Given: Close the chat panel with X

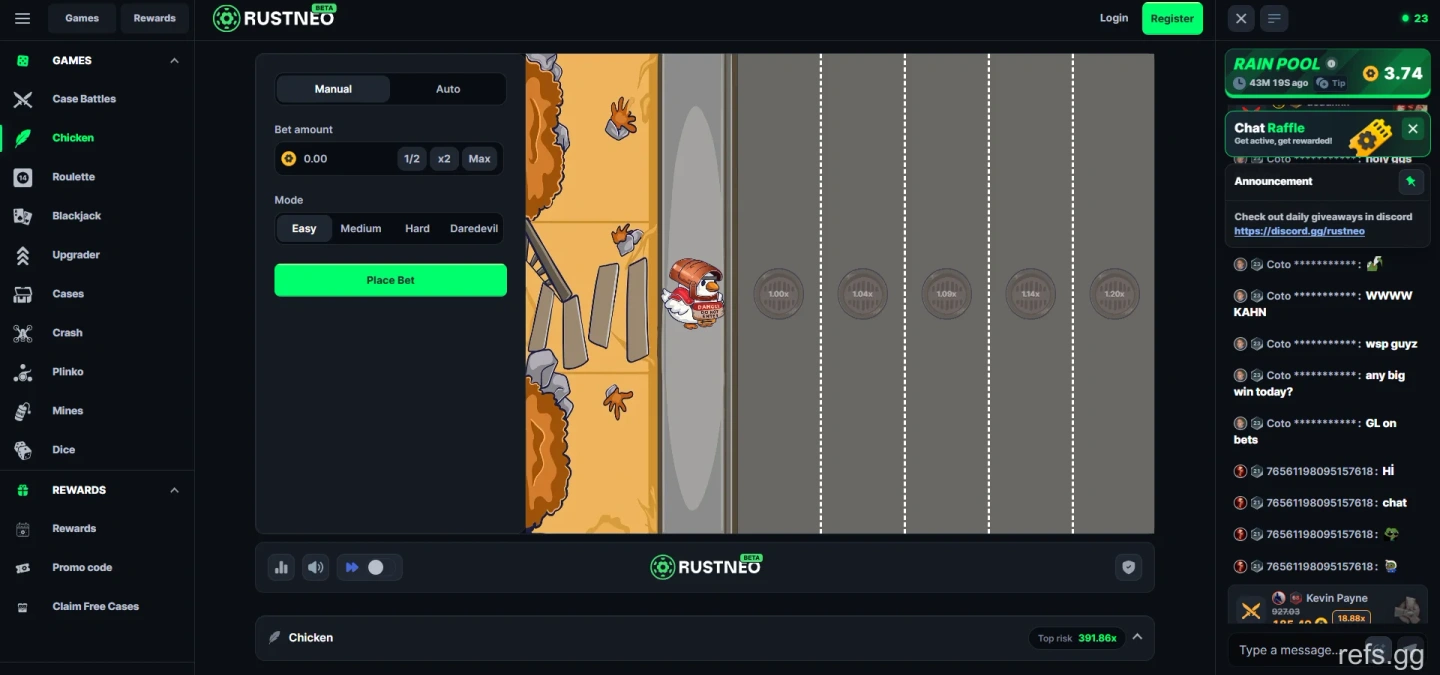Looking at the screenshot, I should coord(1241,18).
